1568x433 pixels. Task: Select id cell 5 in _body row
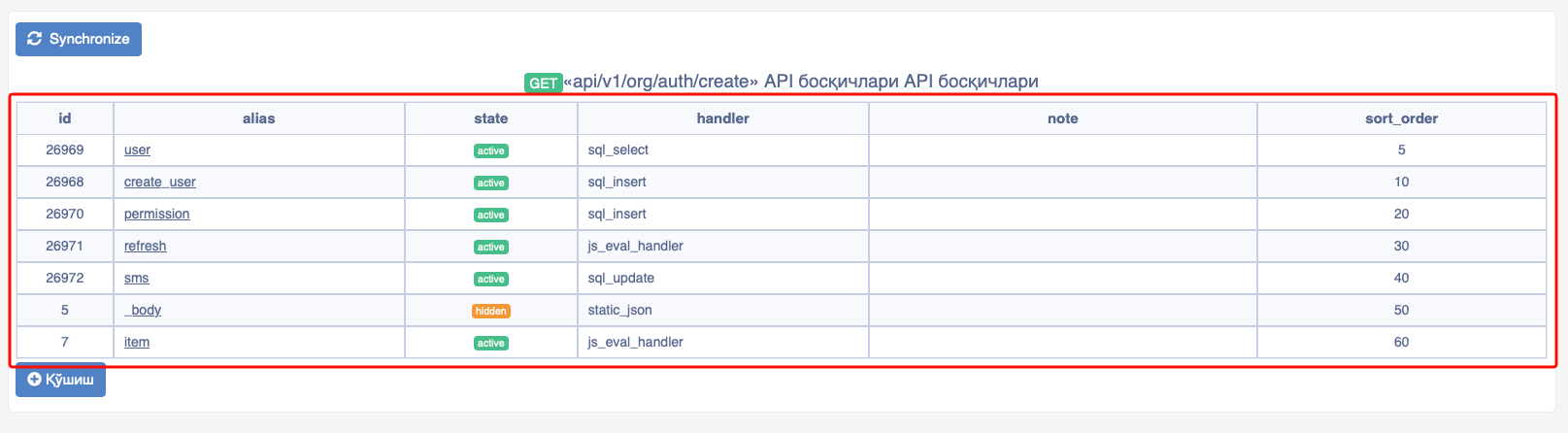click(65, 310)
